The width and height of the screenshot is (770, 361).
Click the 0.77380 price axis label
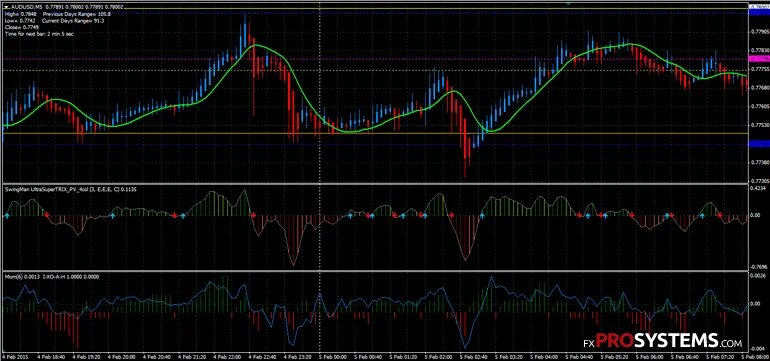(760, 162)
